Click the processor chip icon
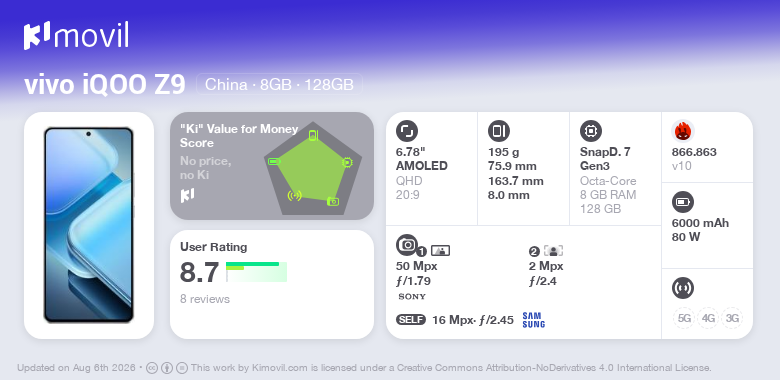 [x=590, y=131]
